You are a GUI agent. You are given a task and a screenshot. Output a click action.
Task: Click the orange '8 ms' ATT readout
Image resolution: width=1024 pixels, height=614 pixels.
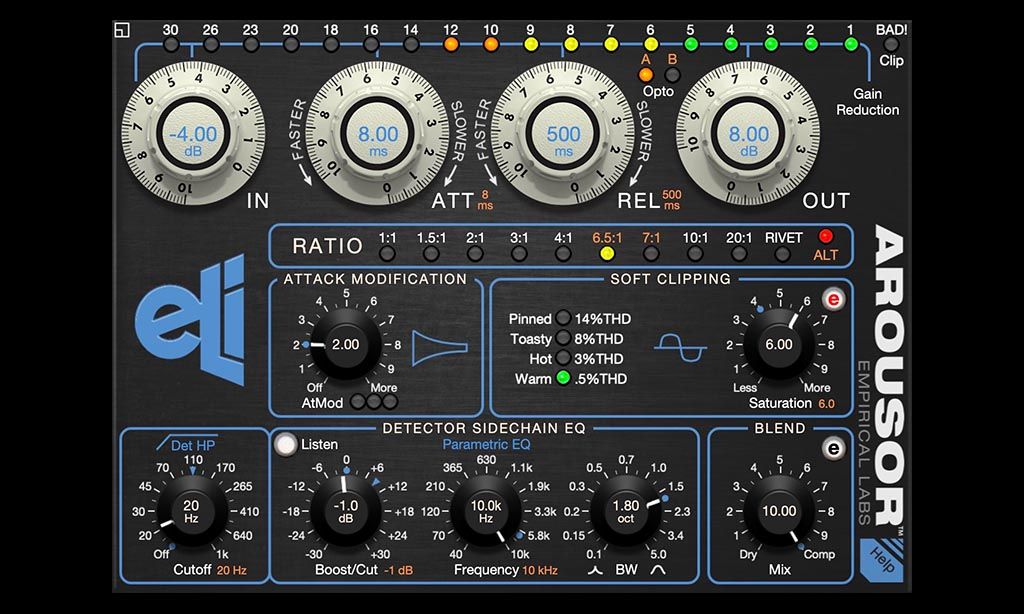pos(485,200)
